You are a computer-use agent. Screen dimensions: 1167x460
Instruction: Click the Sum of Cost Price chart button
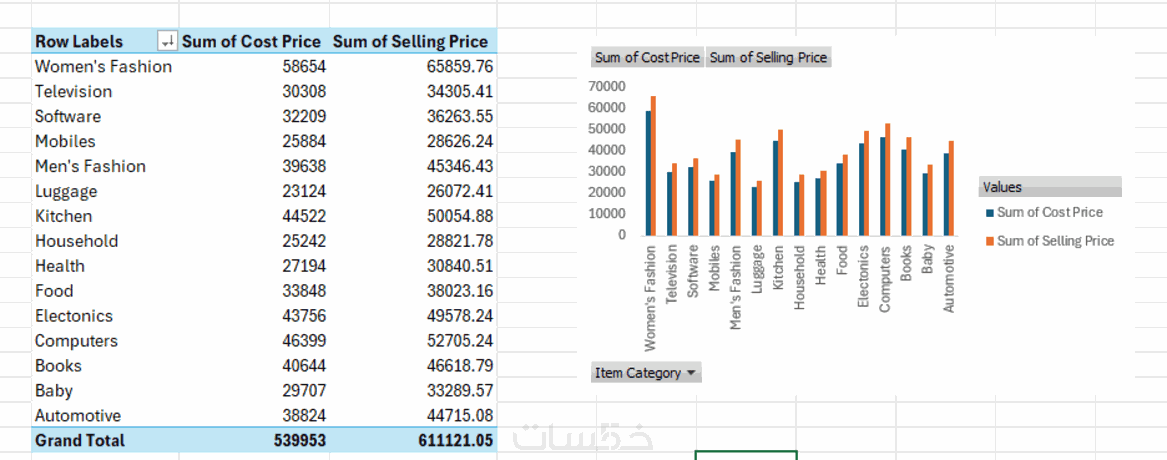coord(647,58)
